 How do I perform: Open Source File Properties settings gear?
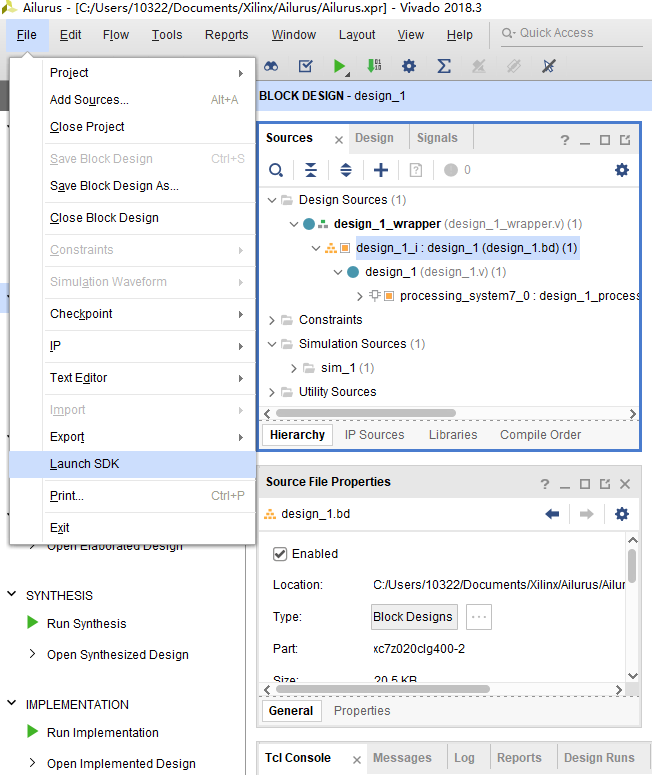pyautogui.click(x=622, y=514)
